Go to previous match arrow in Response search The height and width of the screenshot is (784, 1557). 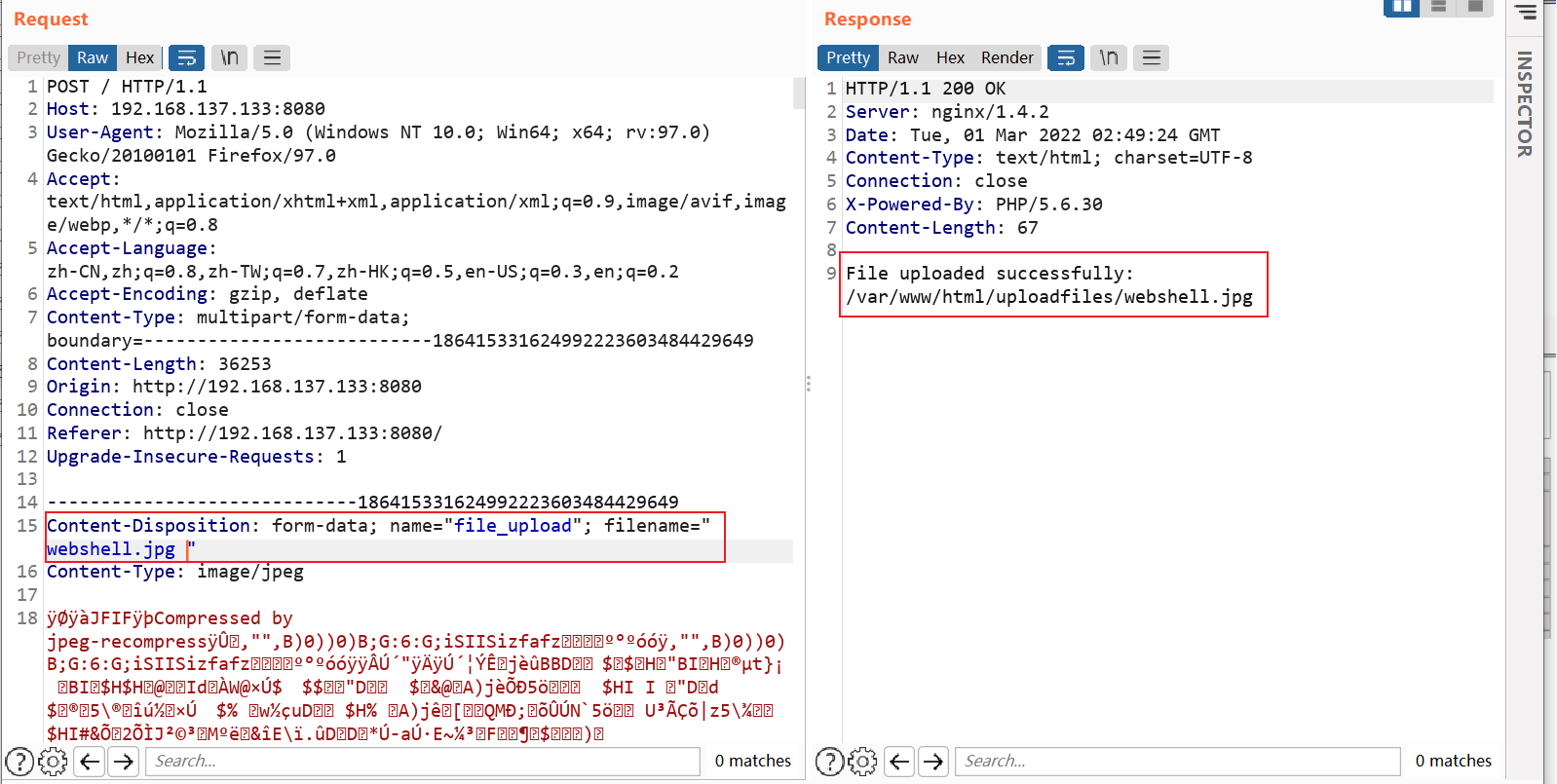pyautogui.click(x=899, y=761)
